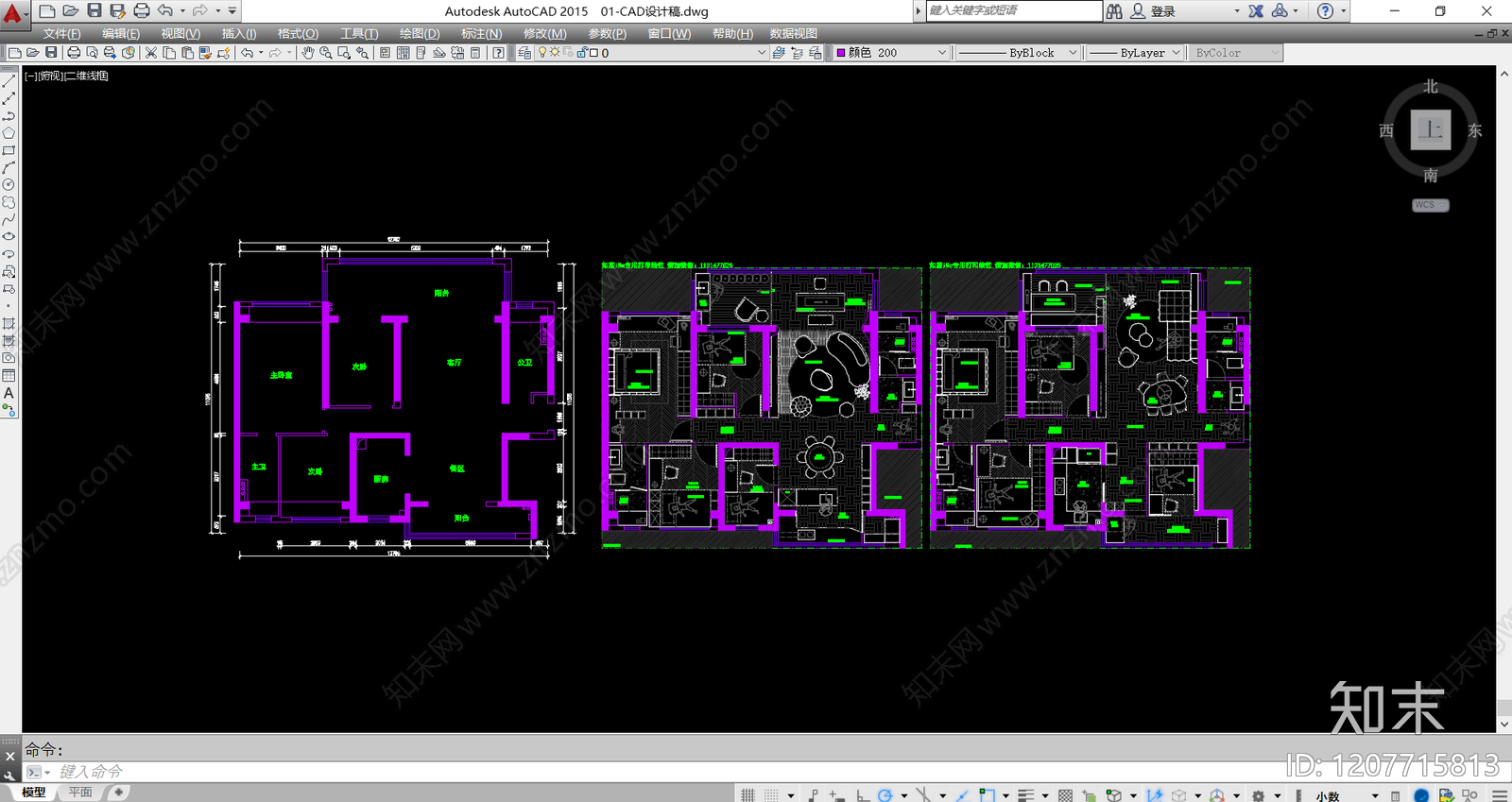Select the Line draw tool
Image resolution: width=1512 pixels, height=802 pixels.
point(9,82)
